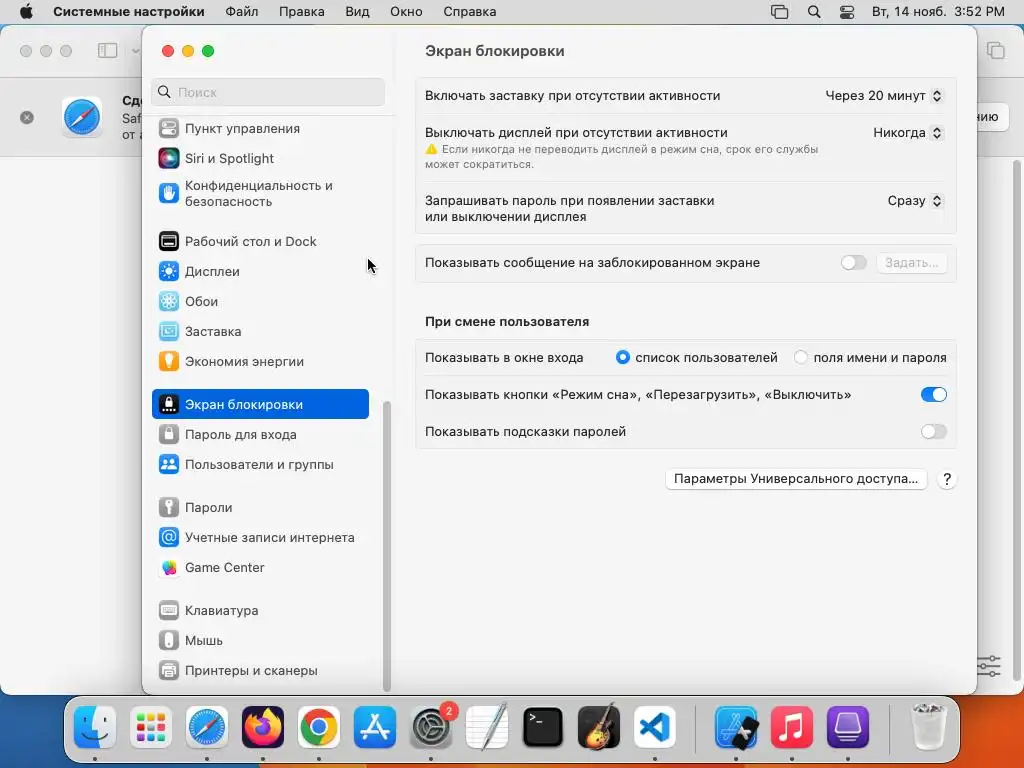The image size is (1024, 768).
Task: Open Firefox from the Dock
Action: point(263,727)
